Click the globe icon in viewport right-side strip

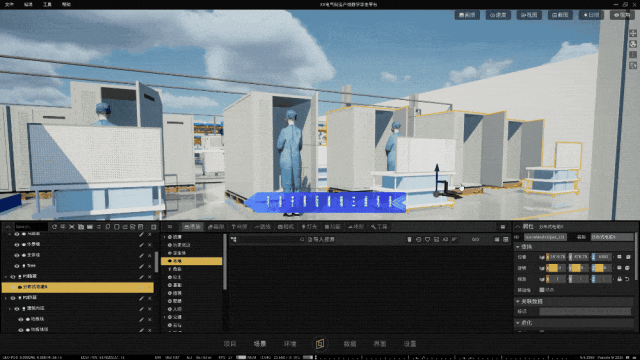click(x=633, y=44)
